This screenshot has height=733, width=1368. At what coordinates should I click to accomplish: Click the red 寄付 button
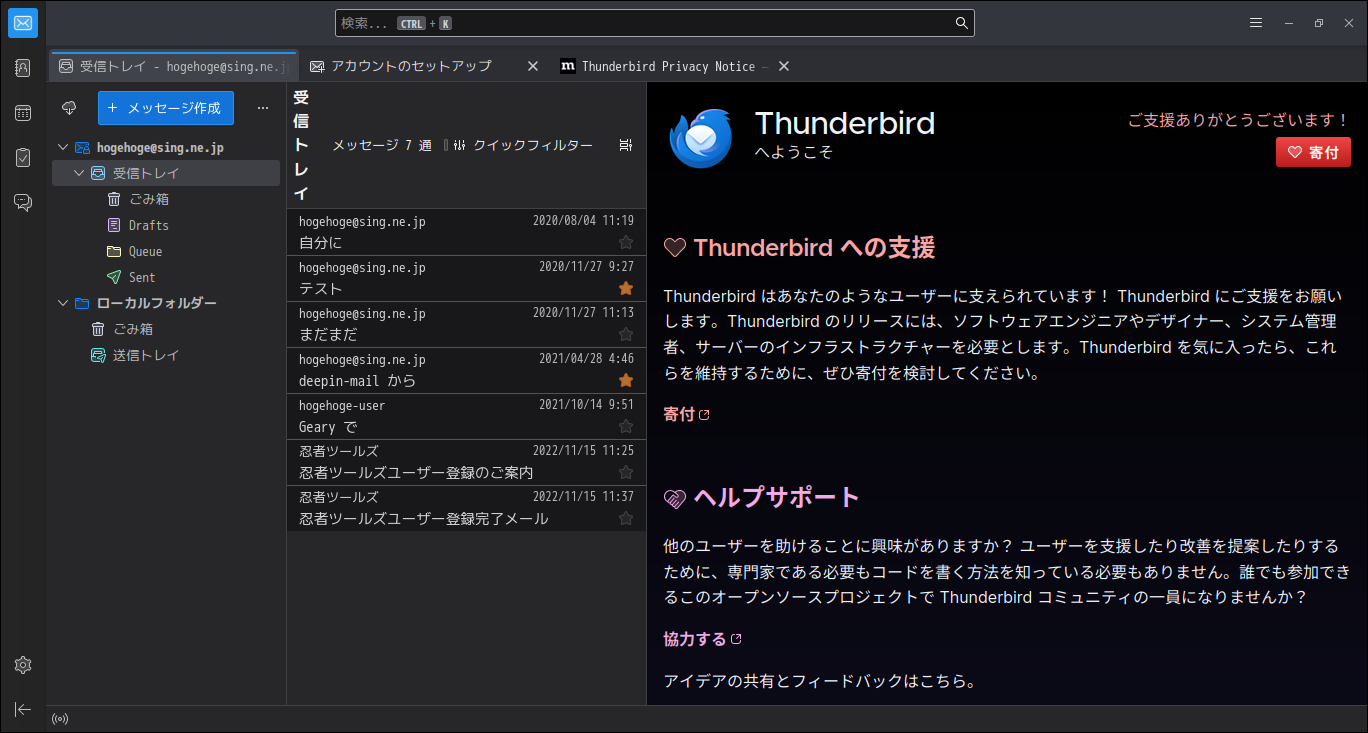(1313, 152)
